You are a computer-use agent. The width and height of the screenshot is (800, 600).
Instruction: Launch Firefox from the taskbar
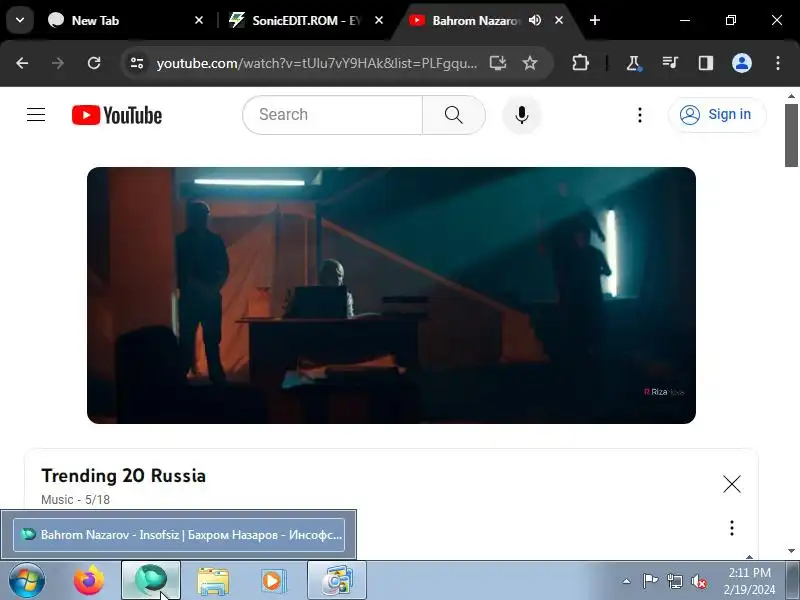pyautogui.click(x=89, y=581)
